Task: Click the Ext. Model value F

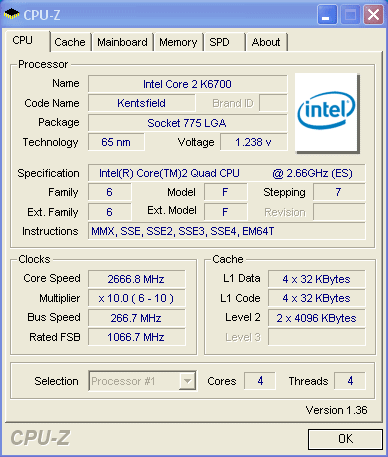Action: 225,212
